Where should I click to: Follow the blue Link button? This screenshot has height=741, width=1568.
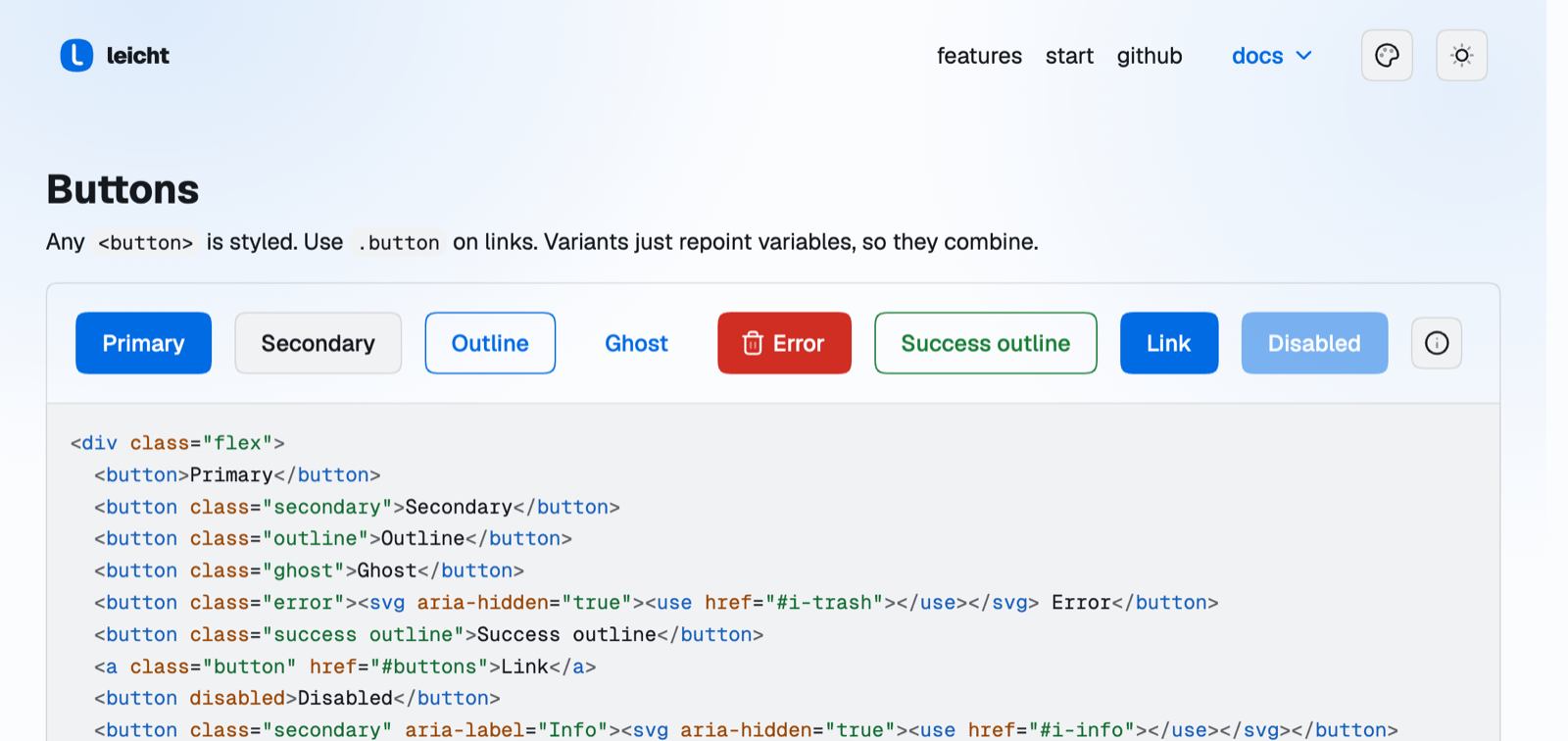coord(1169,343)
